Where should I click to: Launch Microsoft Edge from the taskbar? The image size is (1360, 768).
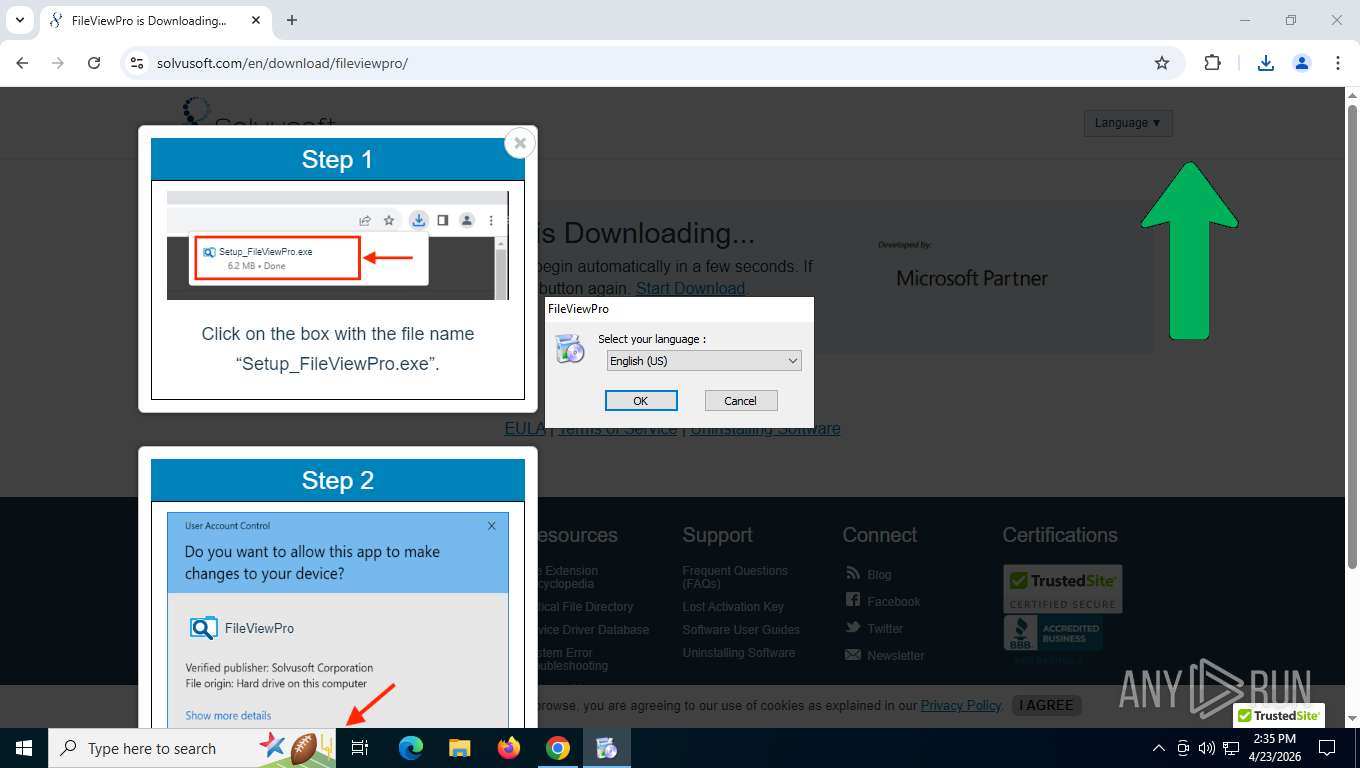pyautogui.click(x=411, y=748)
